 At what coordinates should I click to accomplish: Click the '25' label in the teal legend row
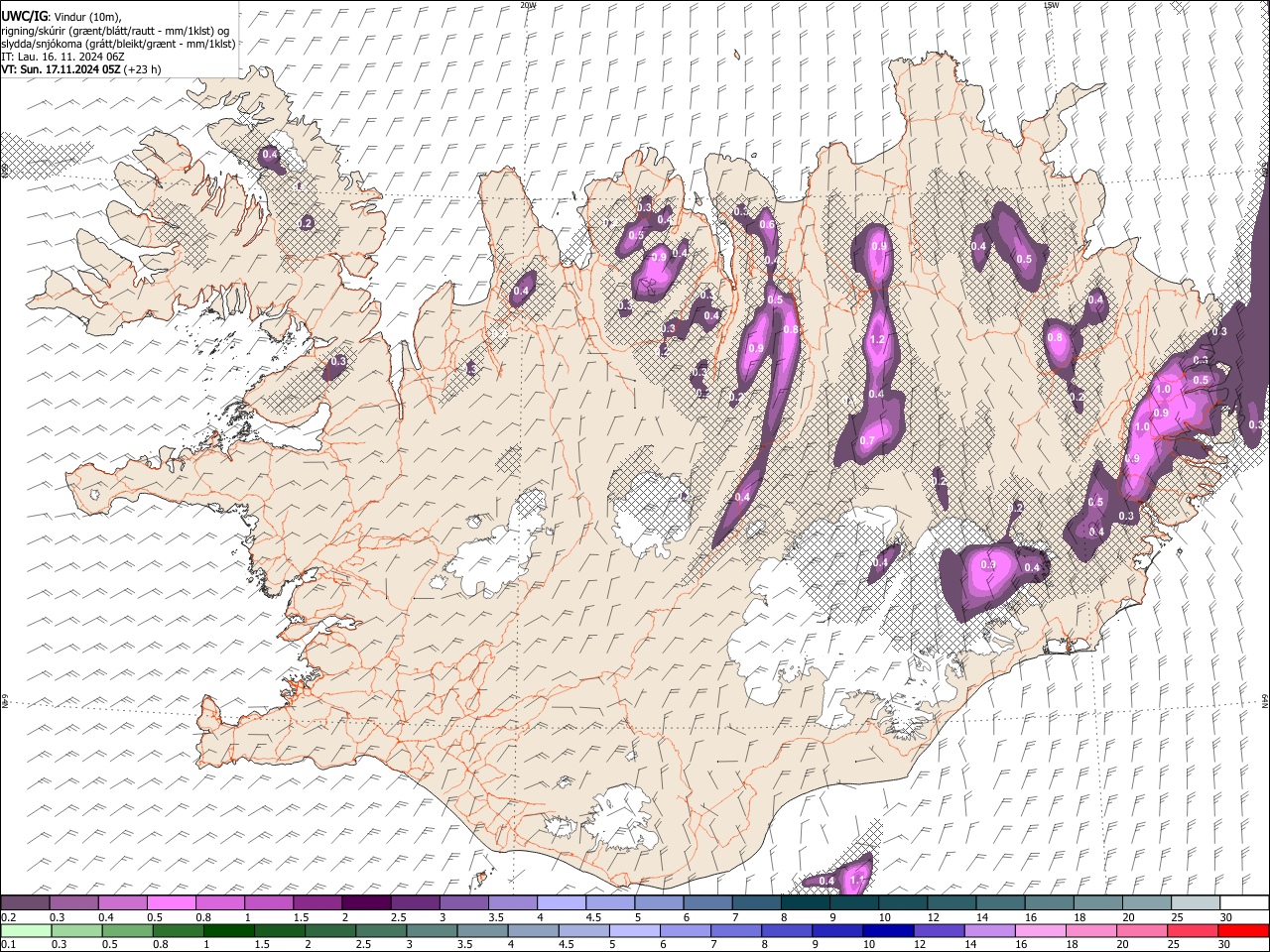[1177, 917]
